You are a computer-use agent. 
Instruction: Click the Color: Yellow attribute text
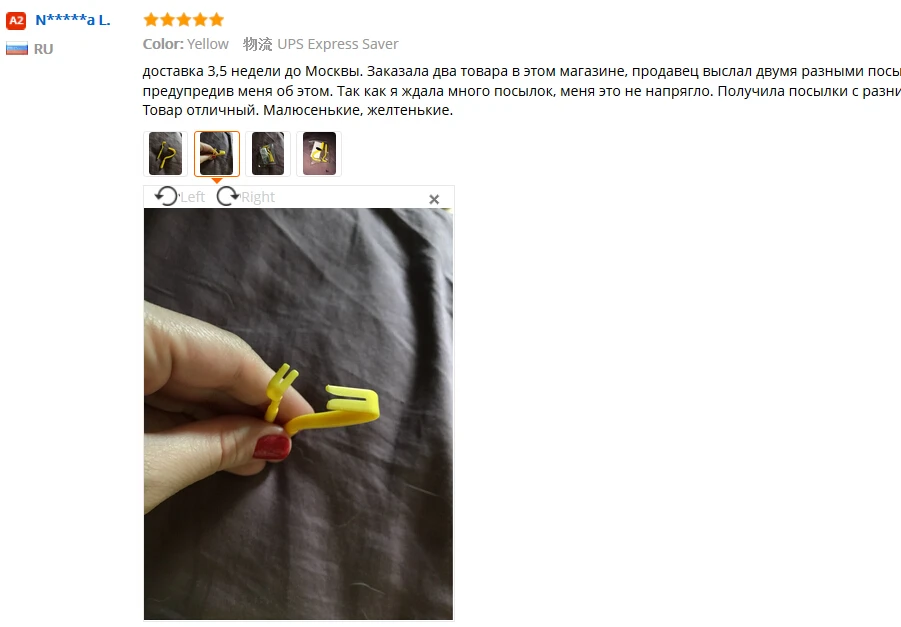tap(186, 44)
